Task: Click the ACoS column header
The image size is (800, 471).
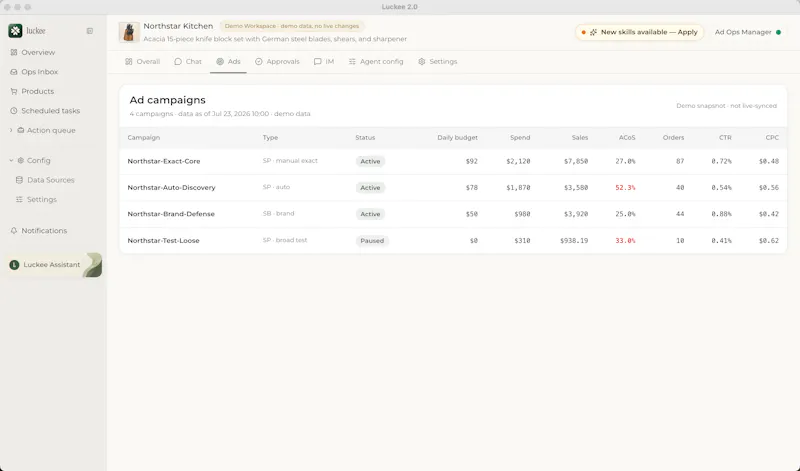Action: tap(627, 138)
